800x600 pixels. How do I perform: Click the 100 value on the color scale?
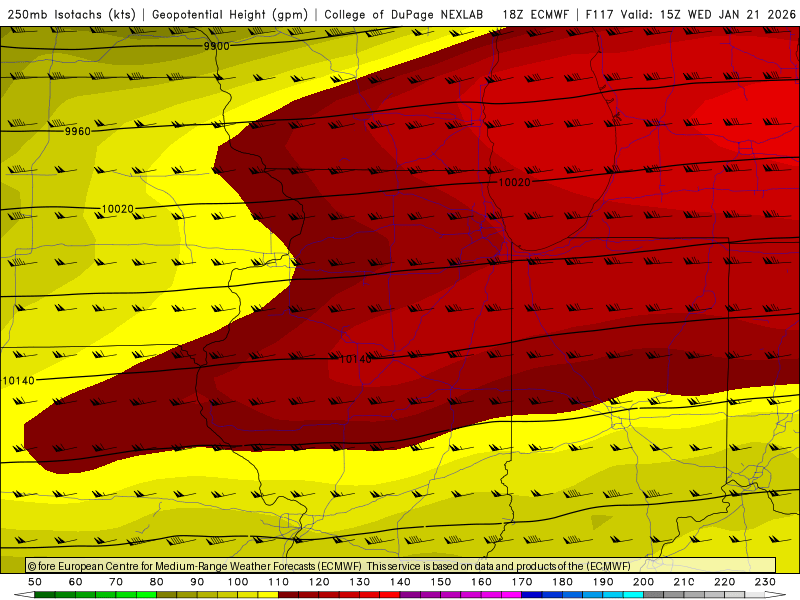pos(238,582)
